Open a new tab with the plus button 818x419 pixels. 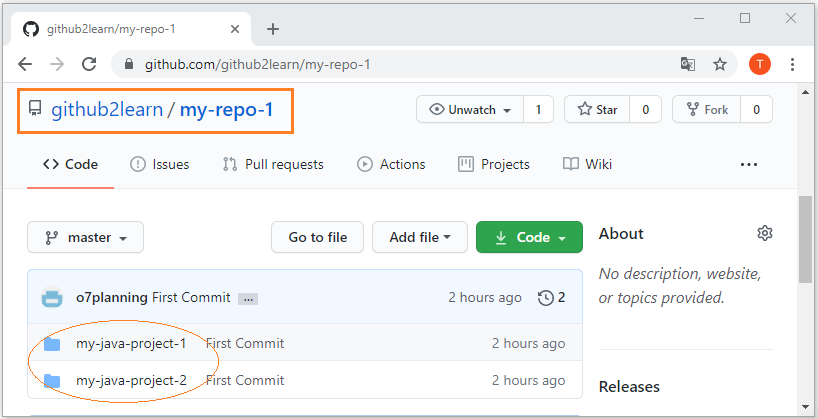[x=273, y=29]
